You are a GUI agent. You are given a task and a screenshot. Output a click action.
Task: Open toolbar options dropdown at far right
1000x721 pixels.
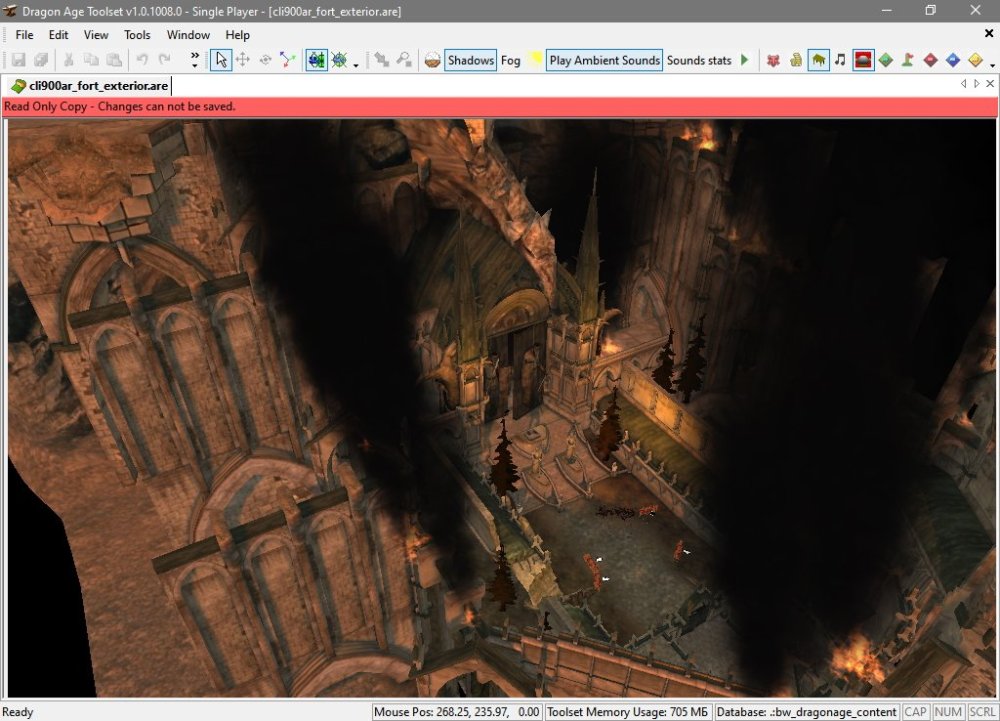(x=992, y=65)
